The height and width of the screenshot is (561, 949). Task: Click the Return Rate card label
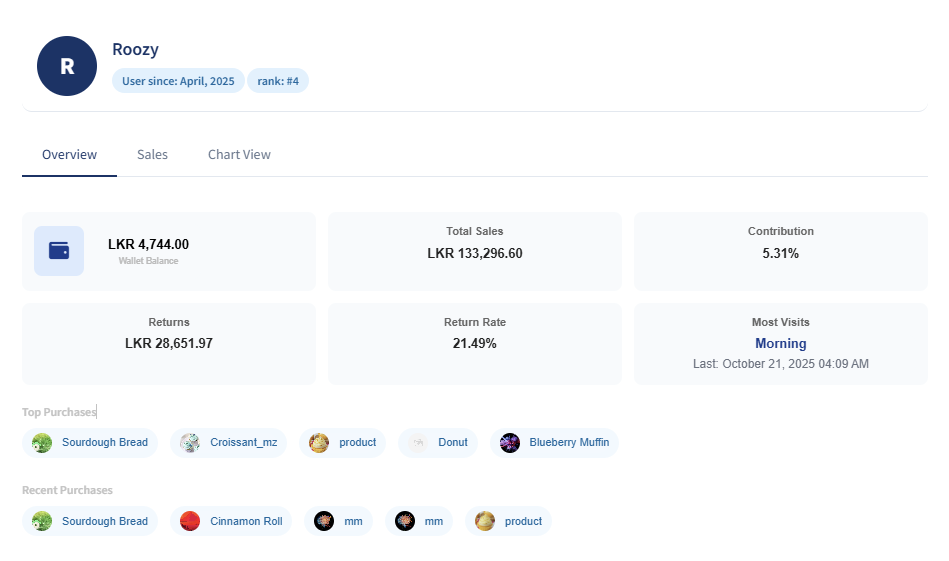(474, 322)
